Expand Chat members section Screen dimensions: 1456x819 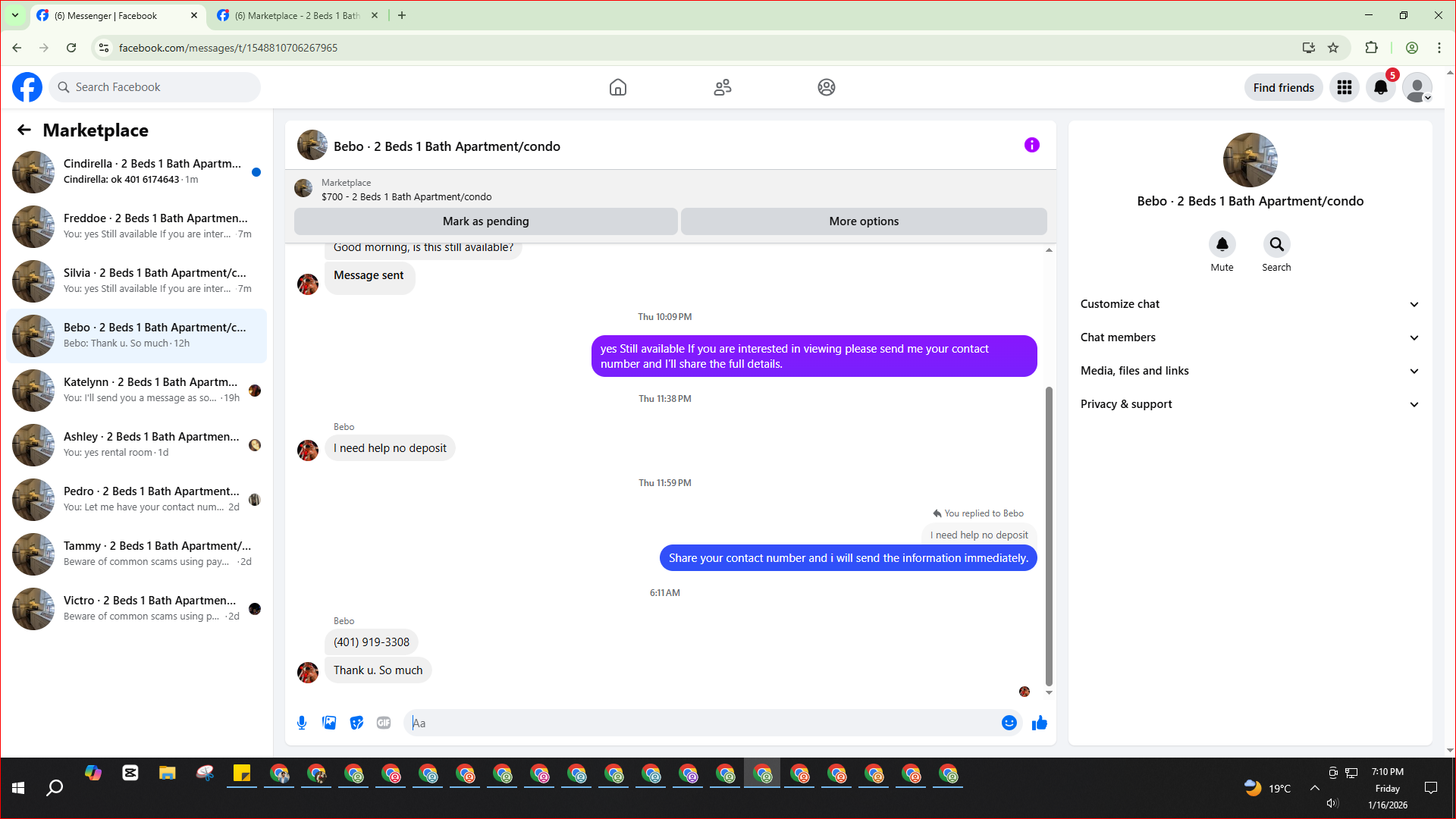(x=1250, y=337)
